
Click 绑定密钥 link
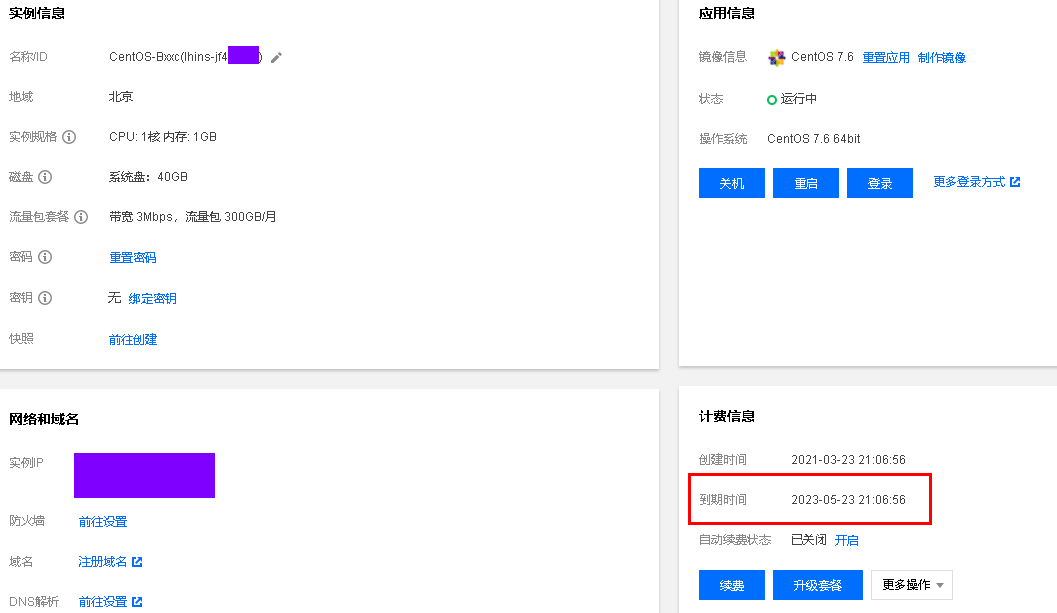click(x=152, y=299)
